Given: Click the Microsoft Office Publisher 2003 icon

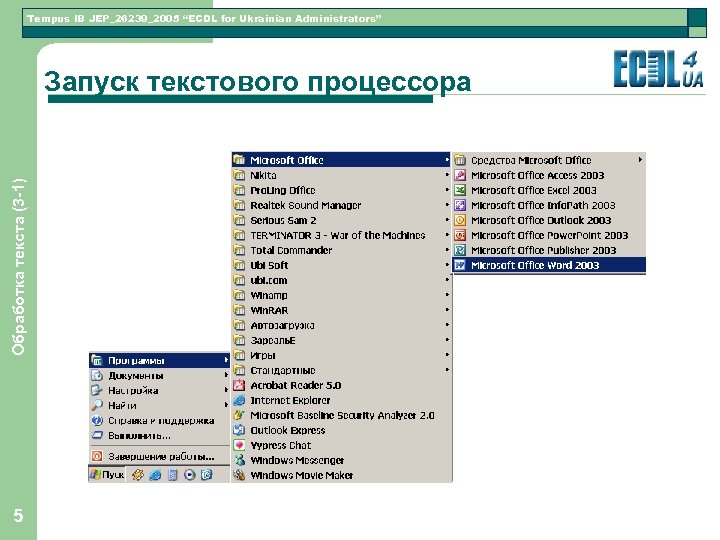Looking at the screenshot, I should (x=460, y=250).
